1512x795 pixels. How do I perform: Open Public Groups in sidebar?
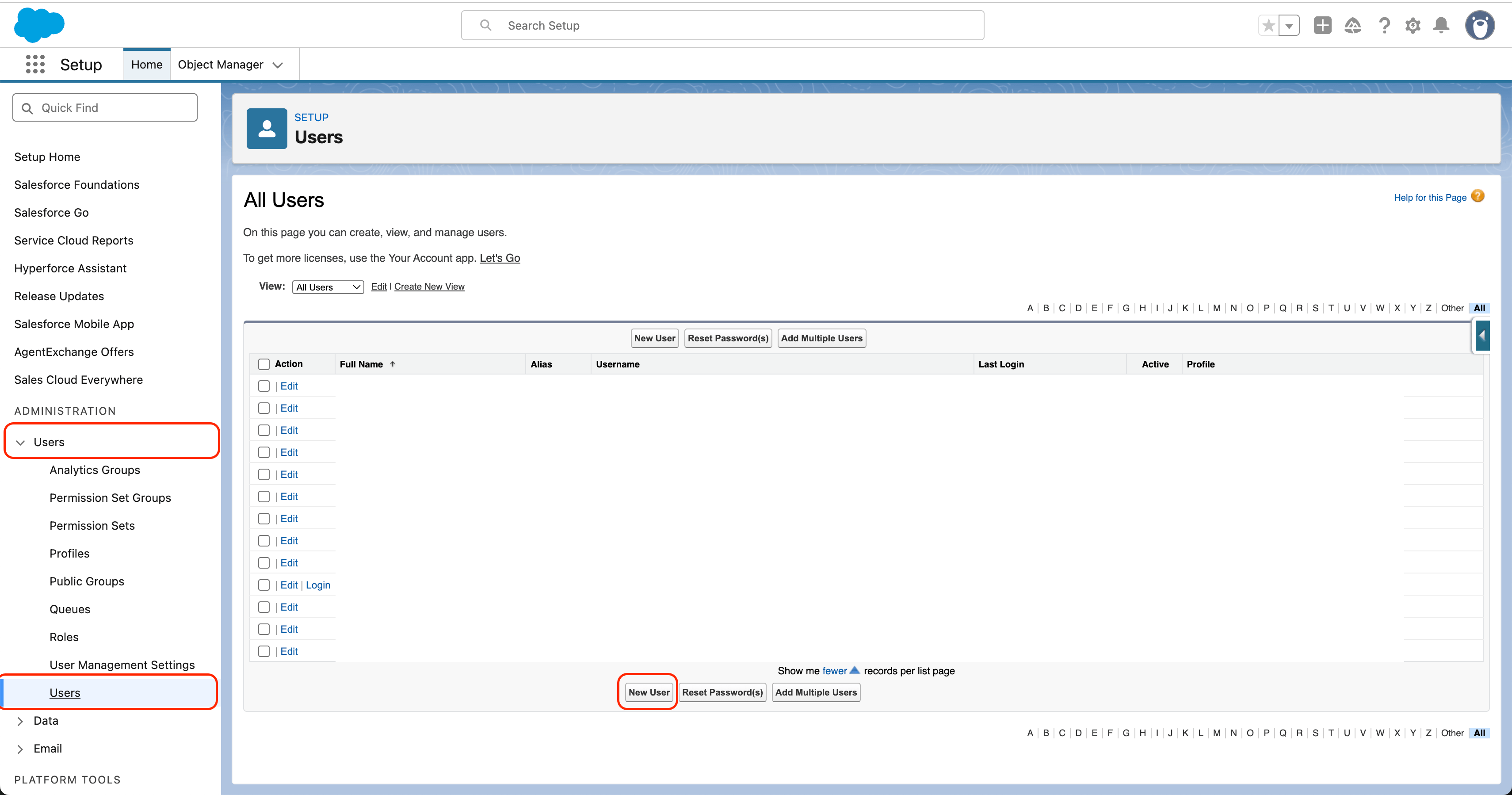(x=87, y=581)
